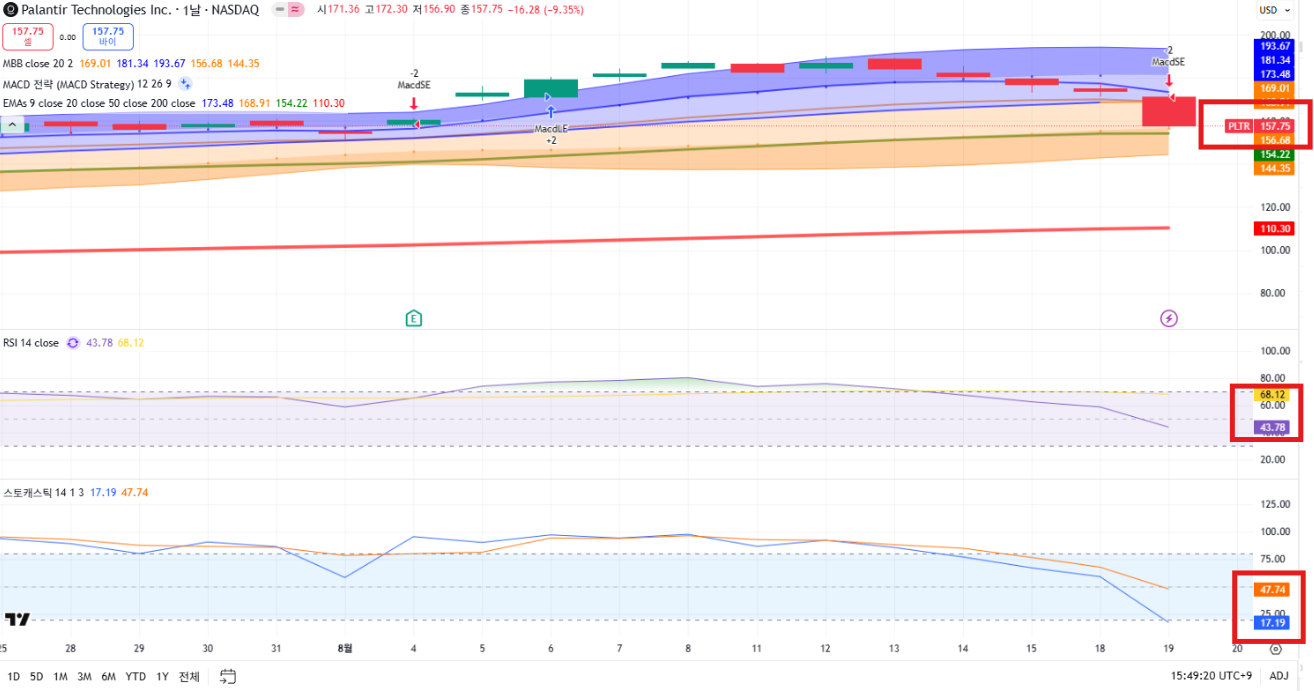Click the purple refresh icon beside RSI values
The image size is (1314, 691).
pos(72,343)
